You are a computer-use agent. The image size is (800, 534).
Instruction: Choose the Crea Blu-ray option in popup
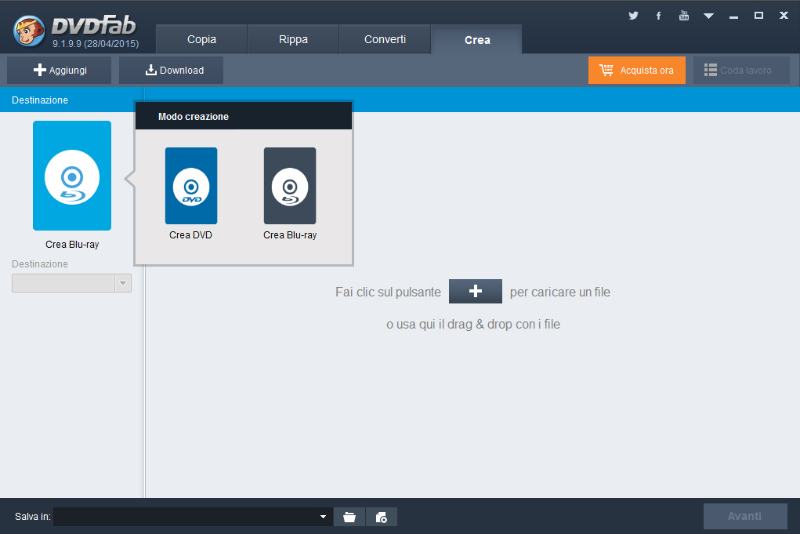(x=289, y=186)
